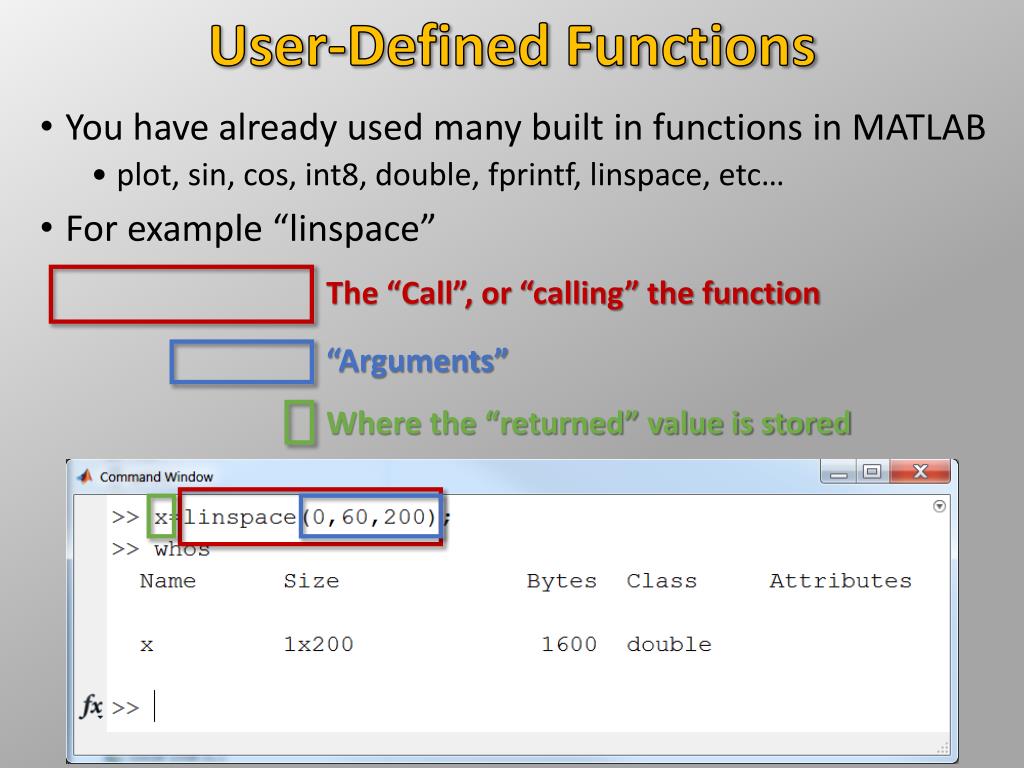The image size is (1024, 768).
Task: Click the '1x200' size value
Action: click(318, 645)
